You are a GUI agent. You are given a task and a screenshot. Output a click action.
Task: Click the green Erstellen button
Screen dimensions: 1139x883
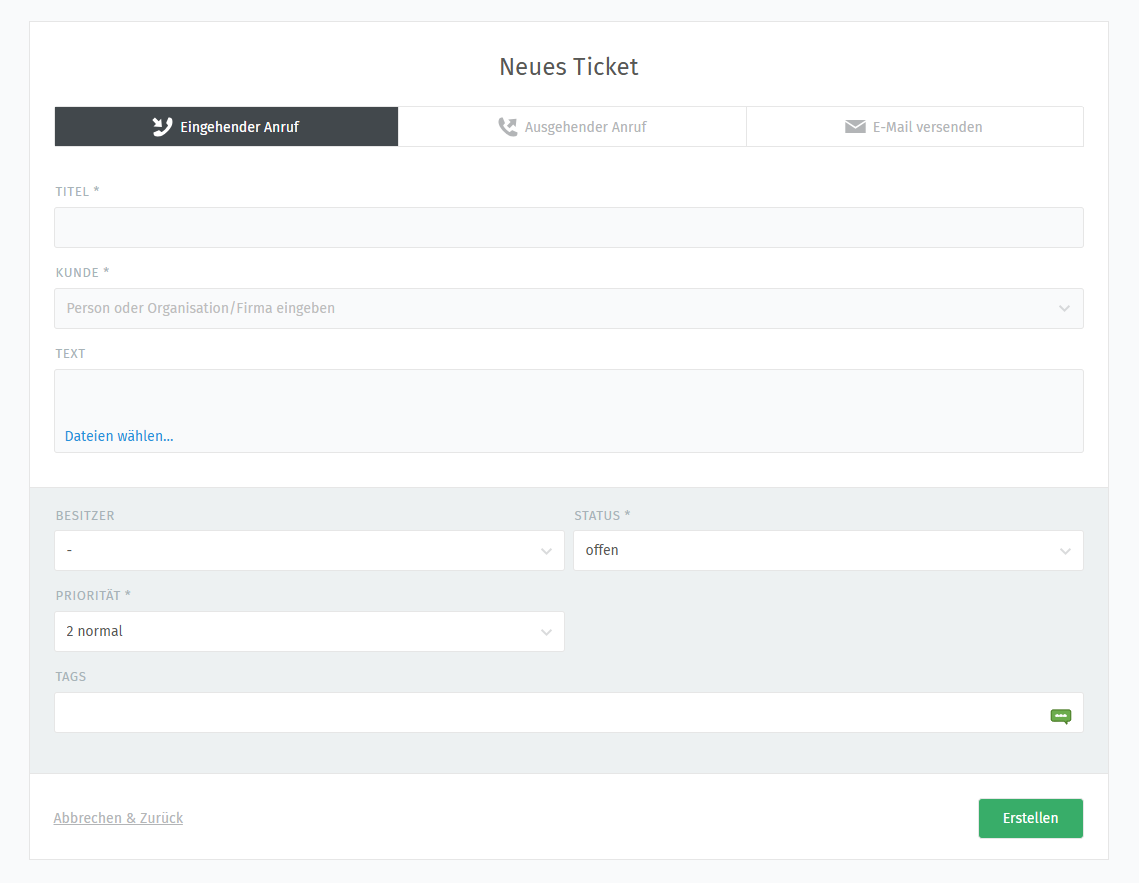point(1031,818)
